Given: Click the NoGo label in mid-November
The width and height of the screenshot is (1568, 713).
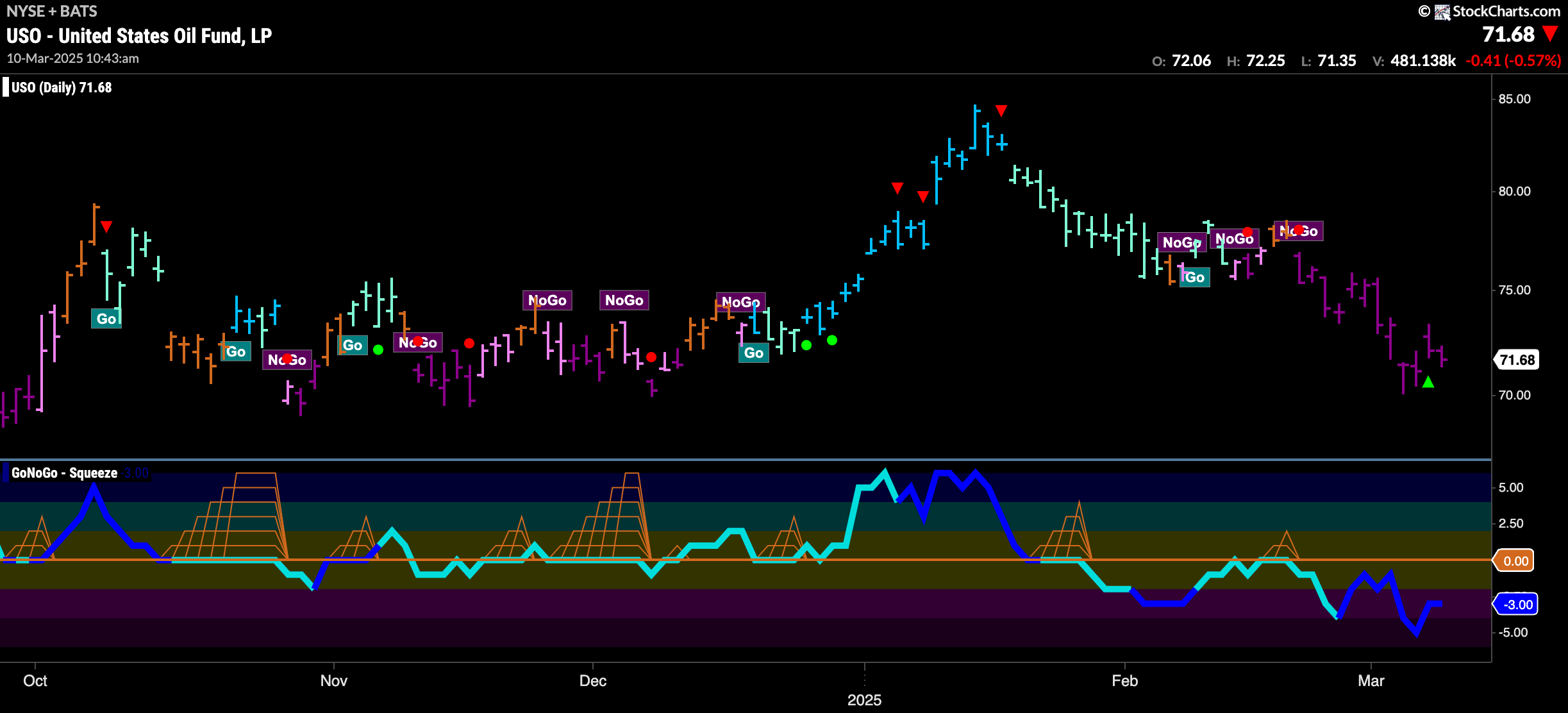Looking at the screenshot, I should 418,342.
